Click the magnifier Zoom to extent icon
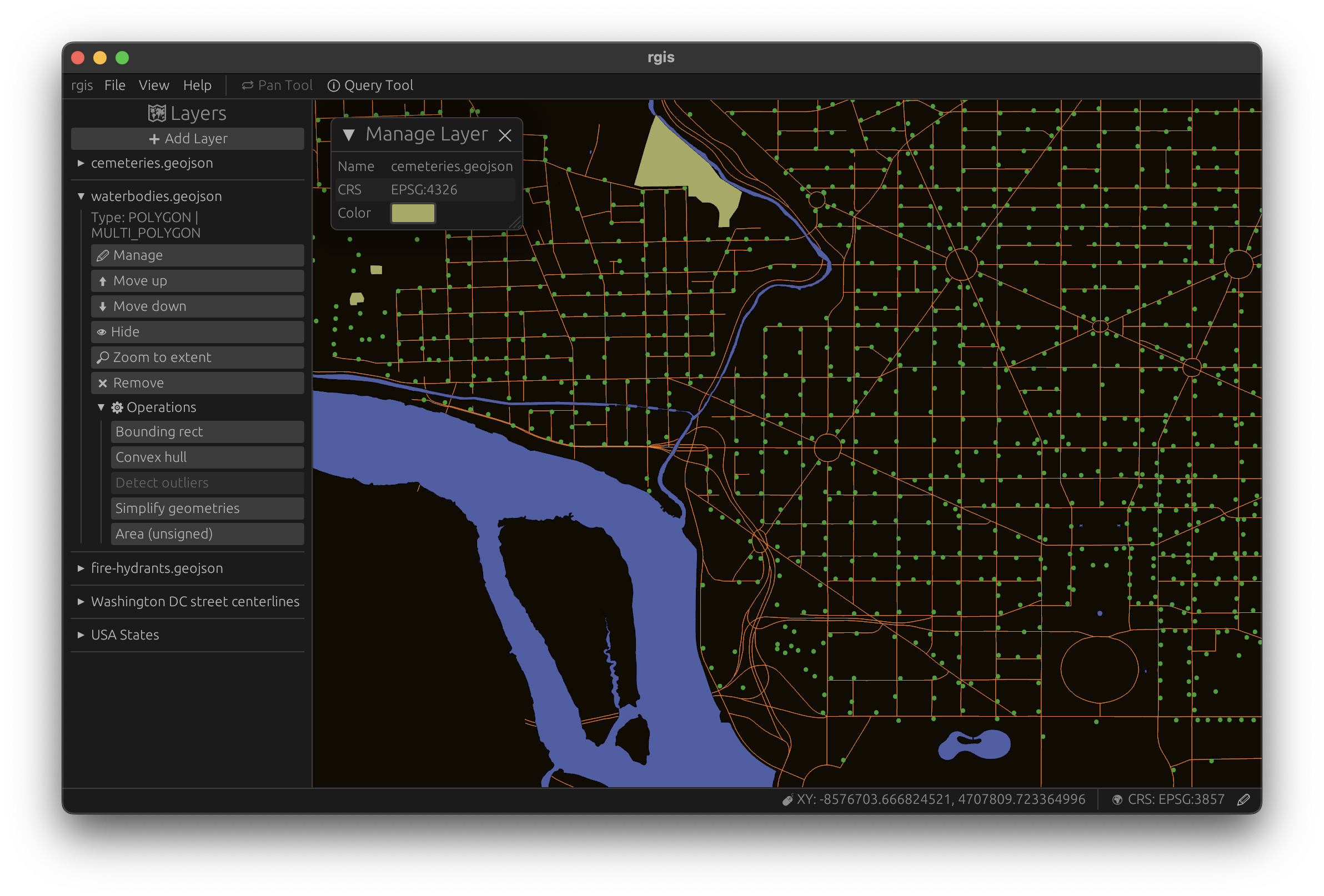1324x896 pixels. (x=103, y=358)
